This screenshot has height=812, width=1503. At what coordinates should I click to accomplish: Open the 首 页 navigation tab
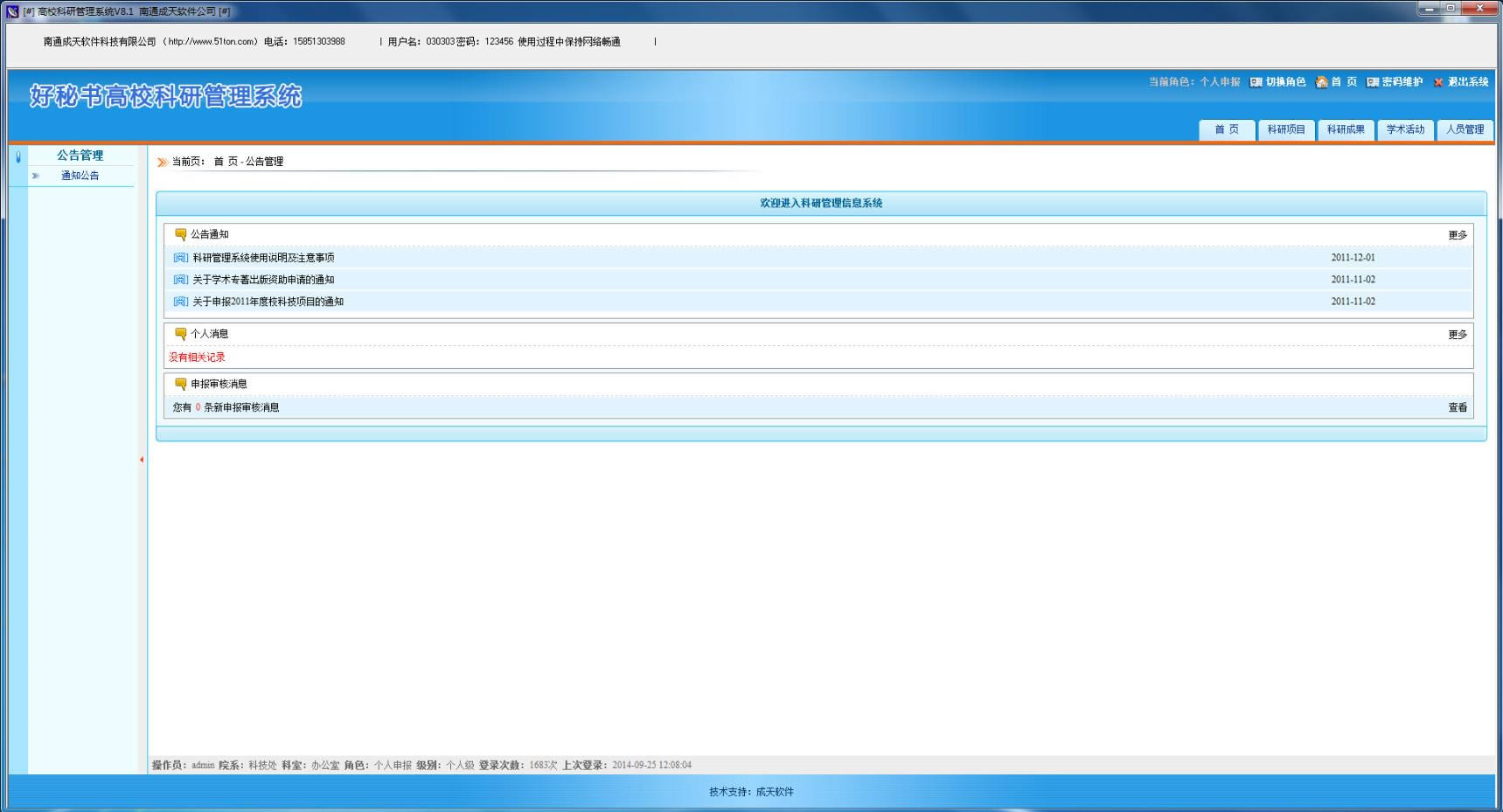click(x=1227, y=129)
